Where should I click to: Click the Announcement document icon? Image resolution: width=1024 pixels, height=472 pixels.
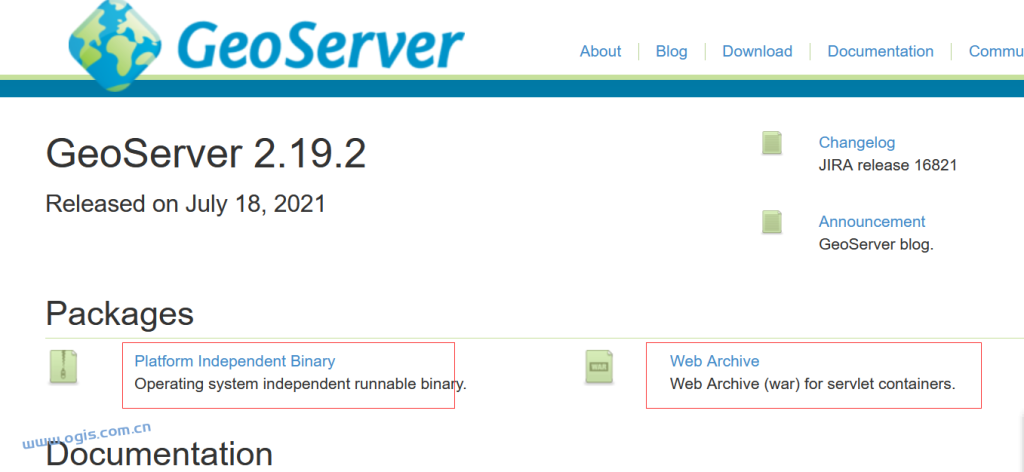coord(772,222)
